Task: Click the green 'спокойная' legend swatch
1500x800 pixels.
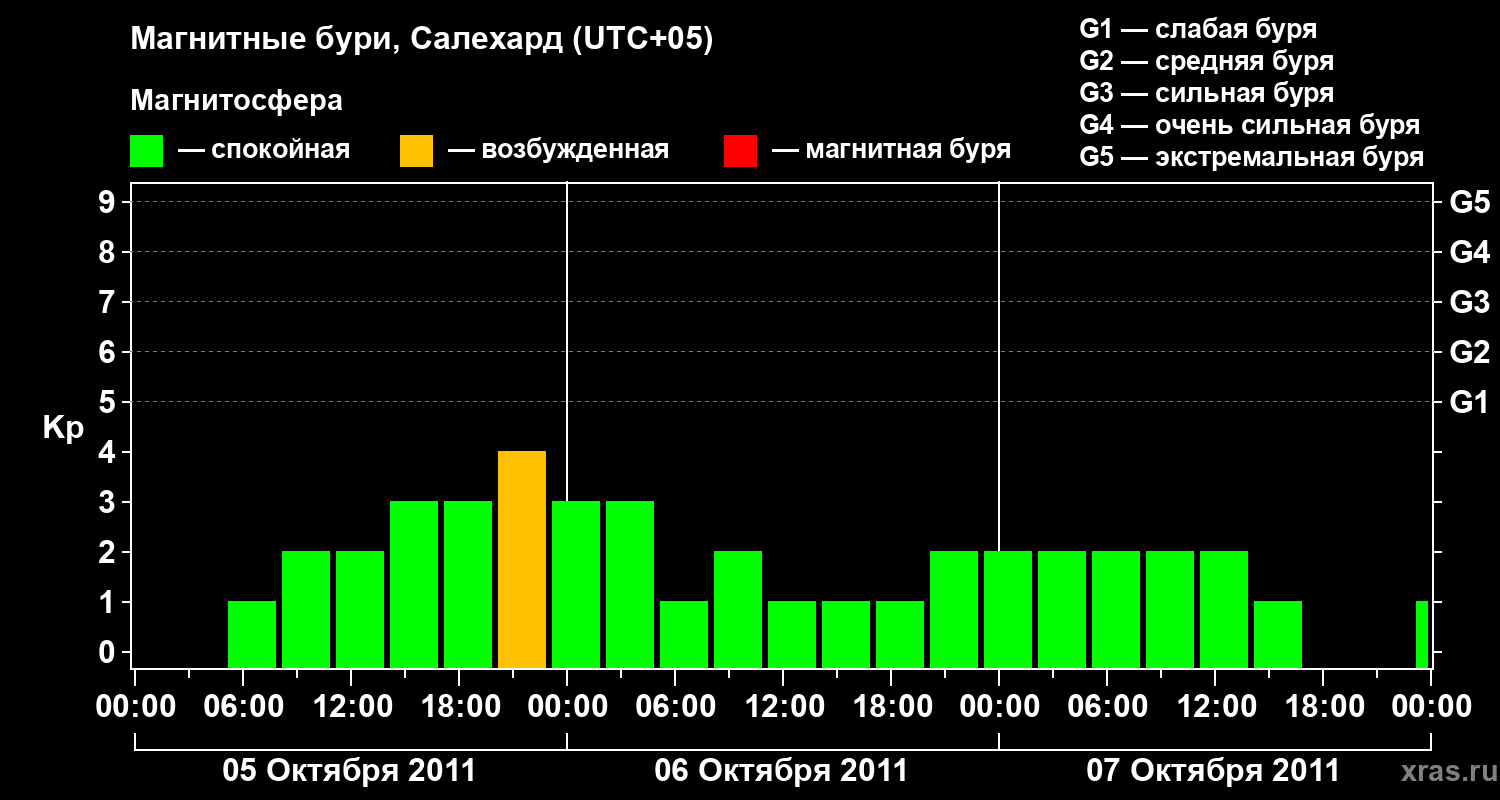Action: tap(146, 151)
